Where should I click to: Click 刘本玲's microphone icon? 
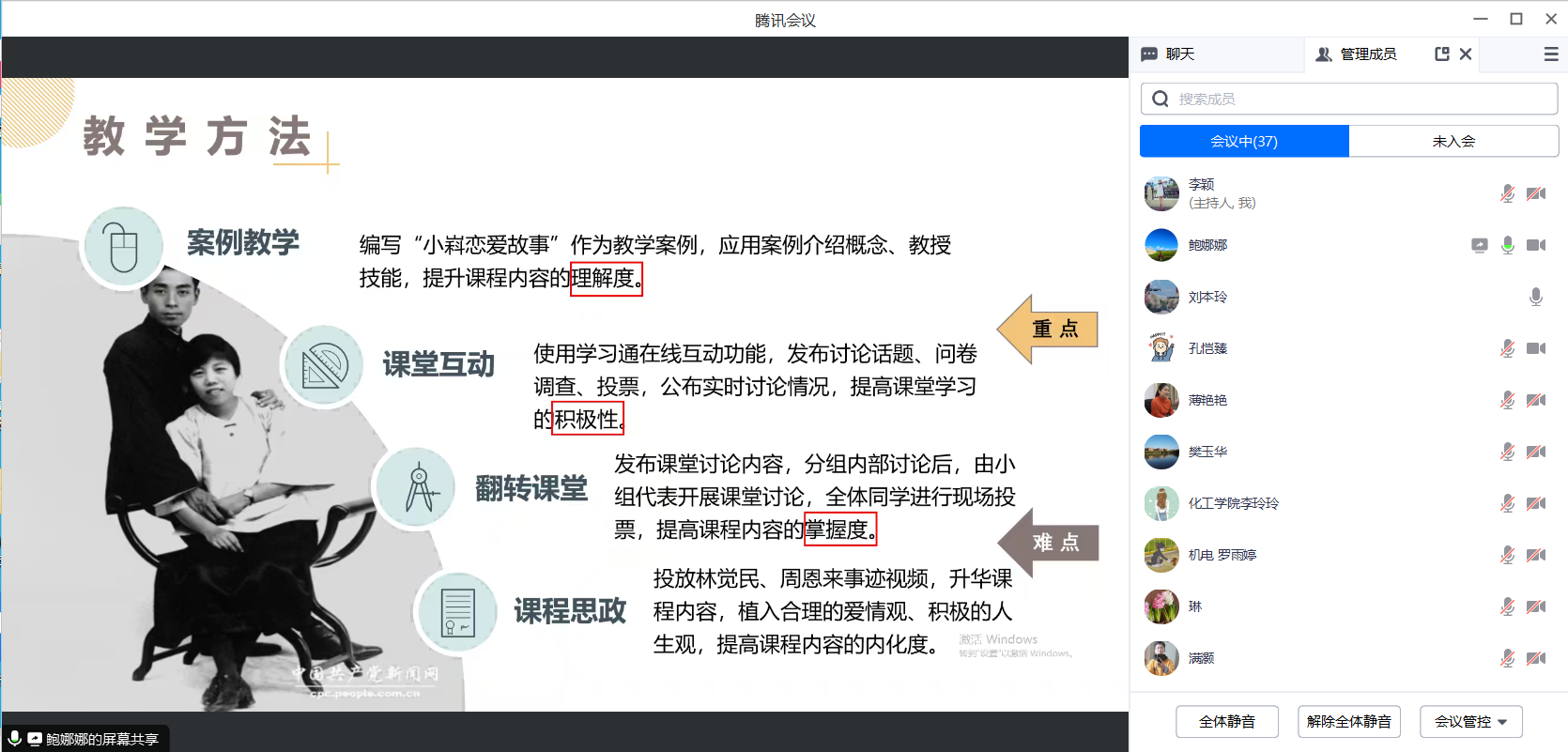(1535, 297)
